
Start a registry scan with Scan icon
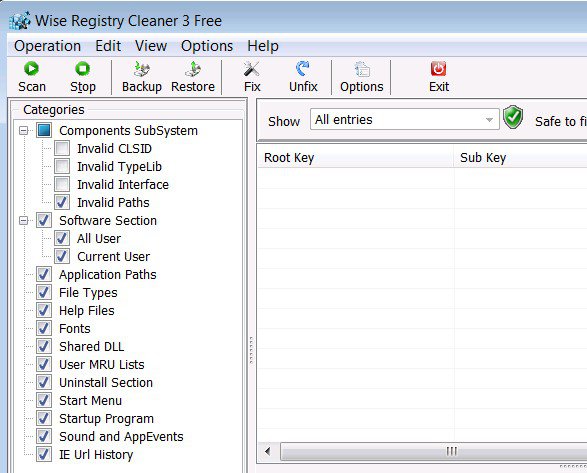[31, 69]
